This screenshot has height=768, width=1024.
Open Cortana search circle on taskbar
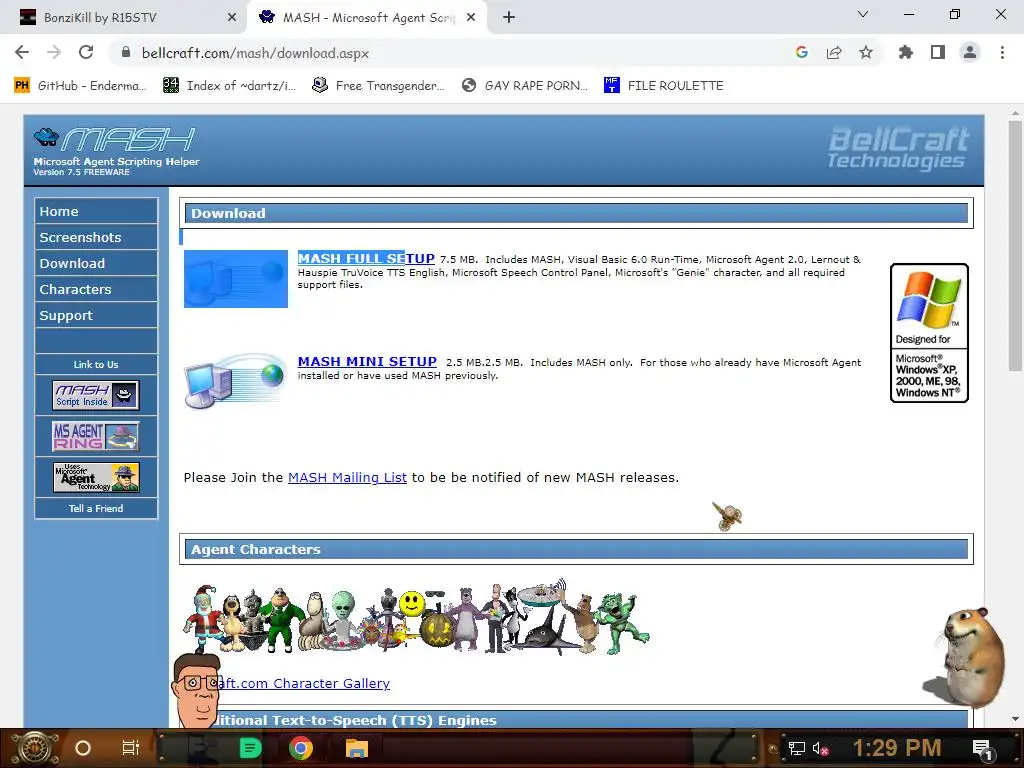coord(82,748)
